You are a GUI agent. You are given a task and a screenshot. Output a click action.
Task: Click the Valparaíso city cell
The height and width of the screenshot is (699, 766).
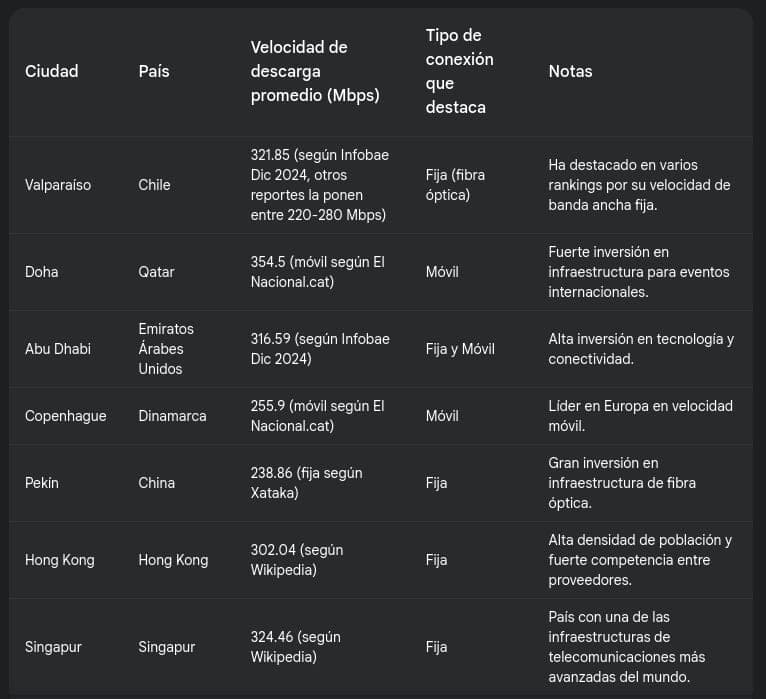58,185
